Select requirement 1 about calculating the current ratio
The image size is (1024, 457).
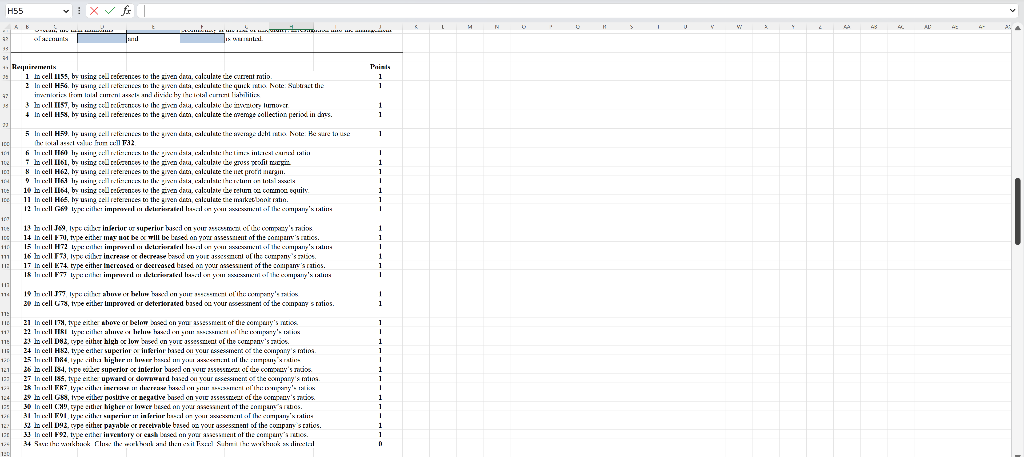coord(153,76)
